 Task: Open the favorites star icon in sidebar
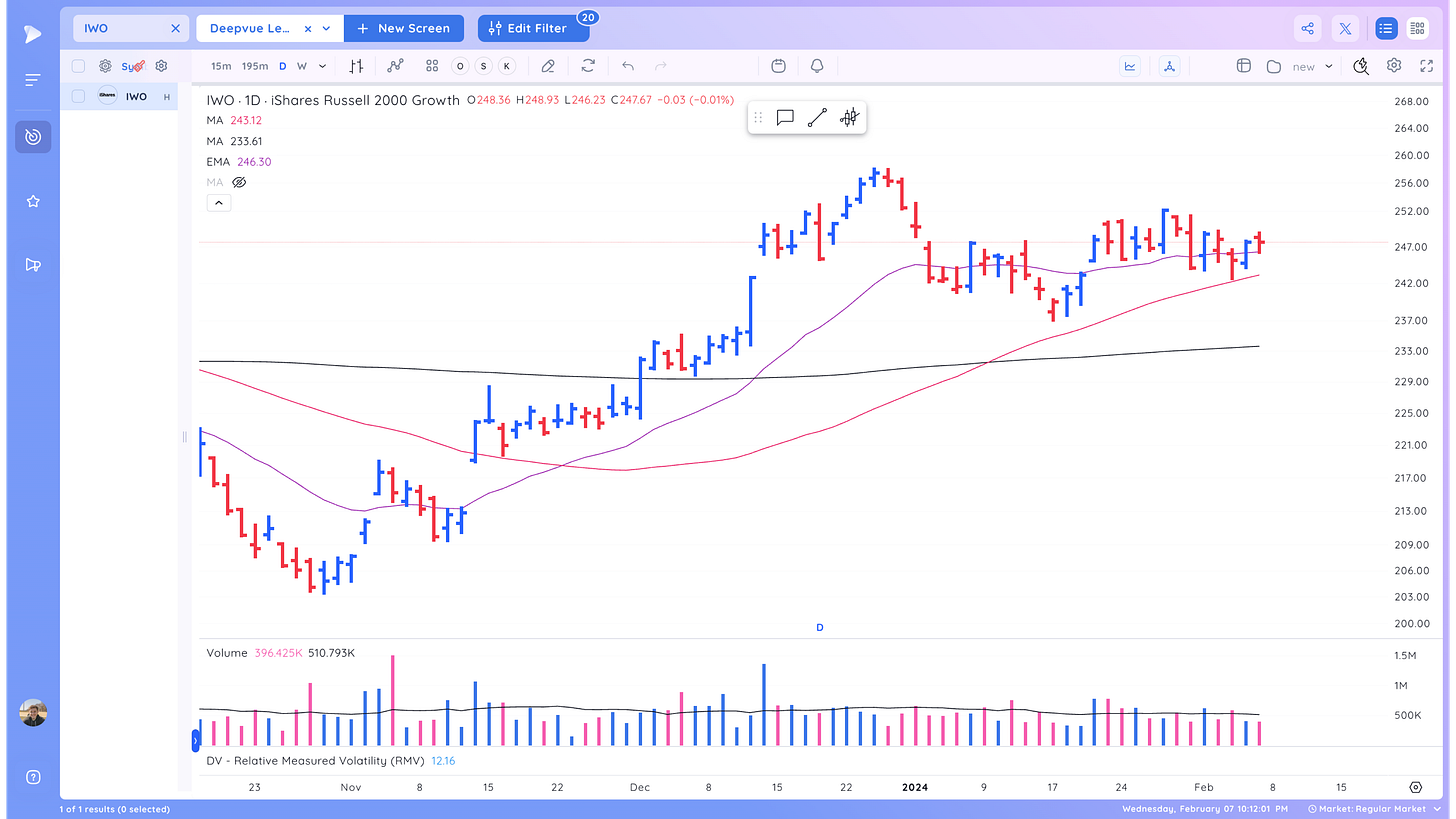(33, 202)
